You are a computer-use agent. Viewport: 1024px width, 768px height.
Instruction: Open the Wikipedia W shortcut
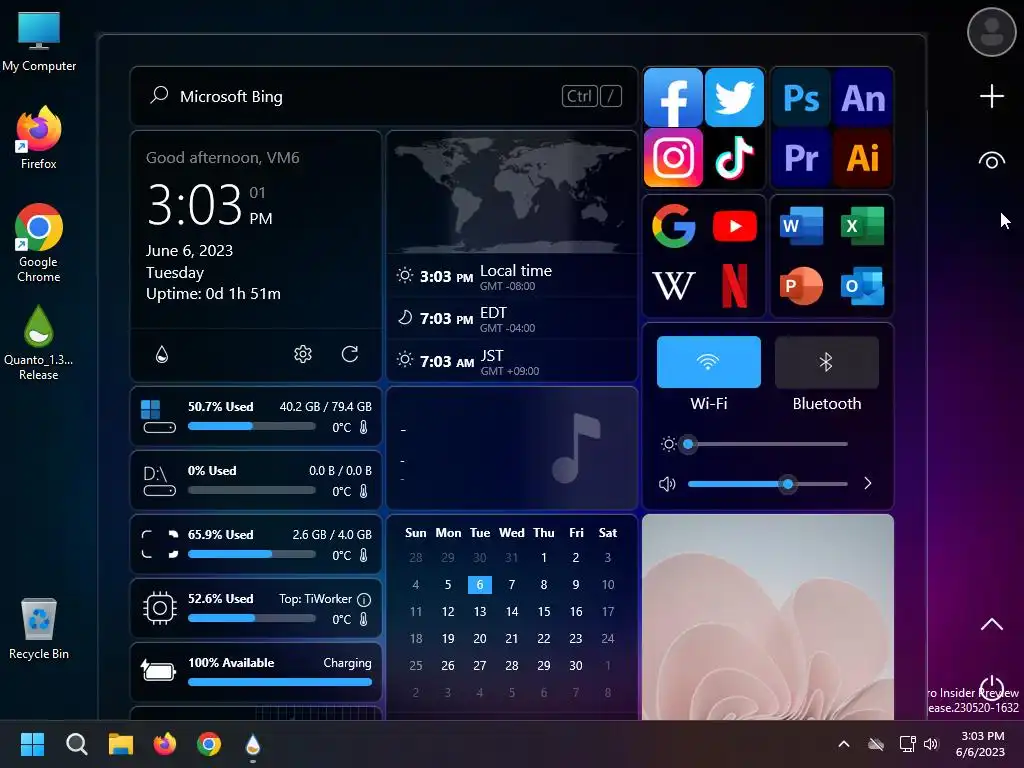click(673, 285)
